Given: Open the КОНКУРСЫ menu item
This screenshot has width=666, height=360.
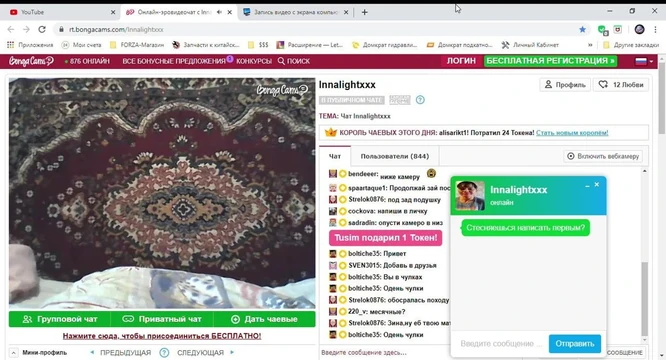Looking at the screenshot, I should click(x=254, y=61).
